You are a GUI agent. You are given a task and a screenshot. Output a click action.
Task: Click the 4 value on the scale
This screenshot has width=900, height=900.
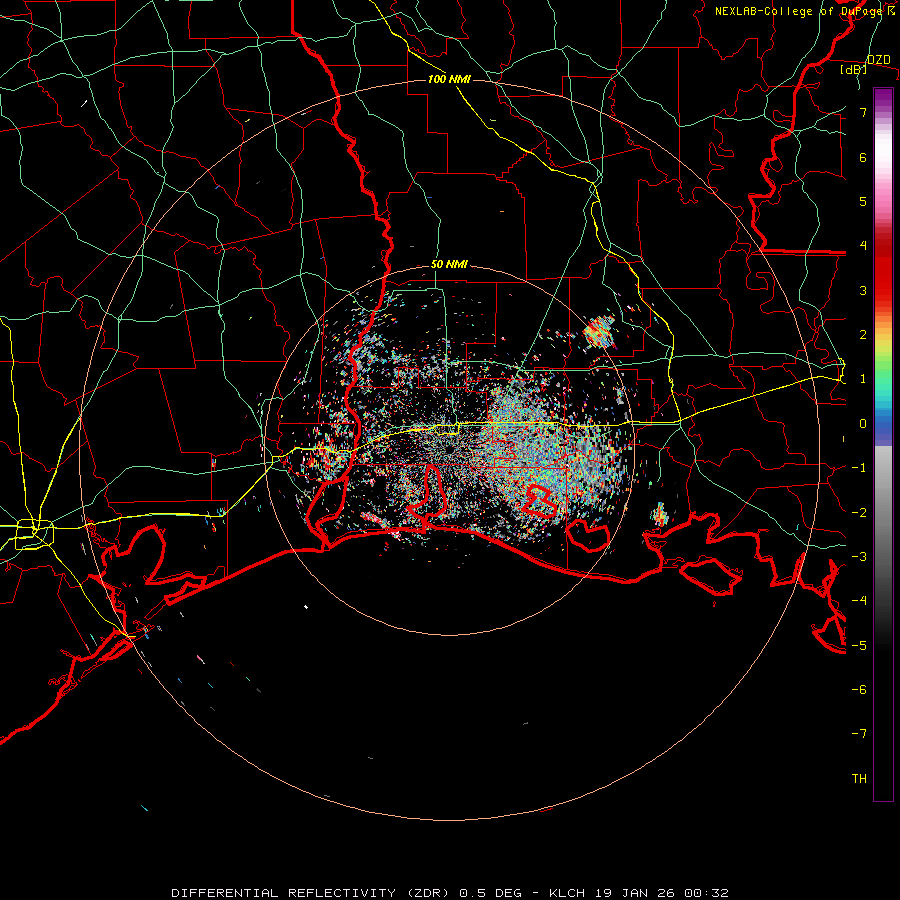click(x=863, y=246)
